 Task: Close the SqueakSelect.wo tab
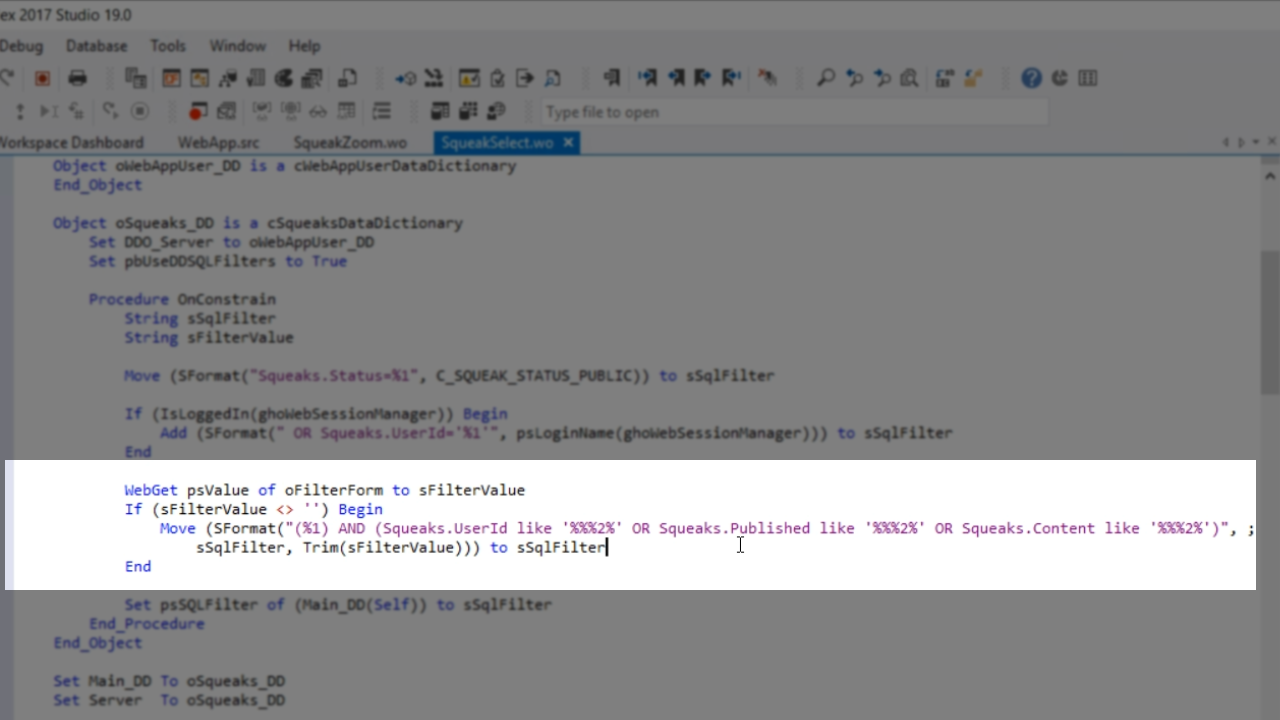pyautogui.click(x=568, y=143)
